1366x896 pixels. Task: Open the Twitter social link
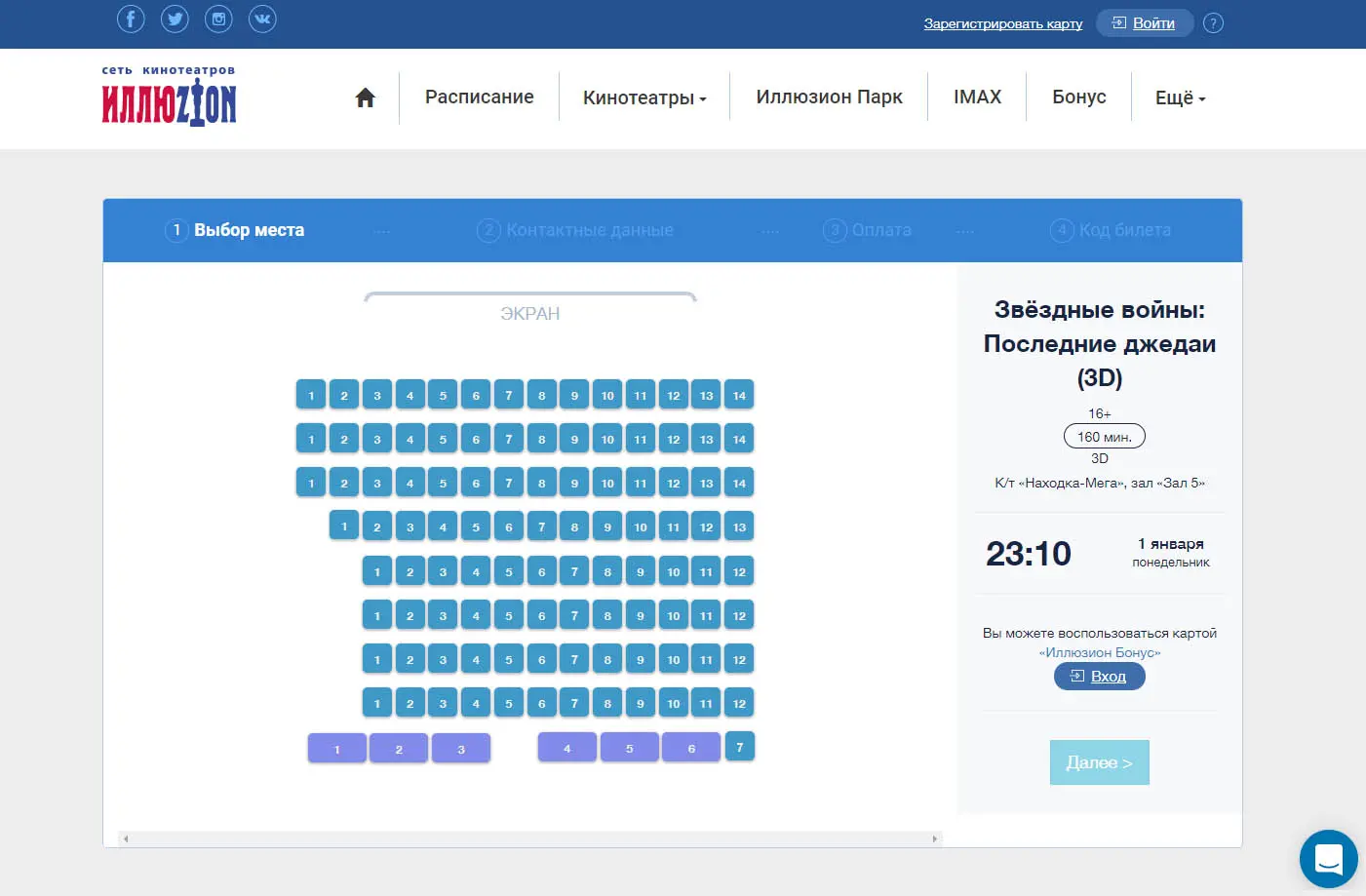click(x=175, y=19)
